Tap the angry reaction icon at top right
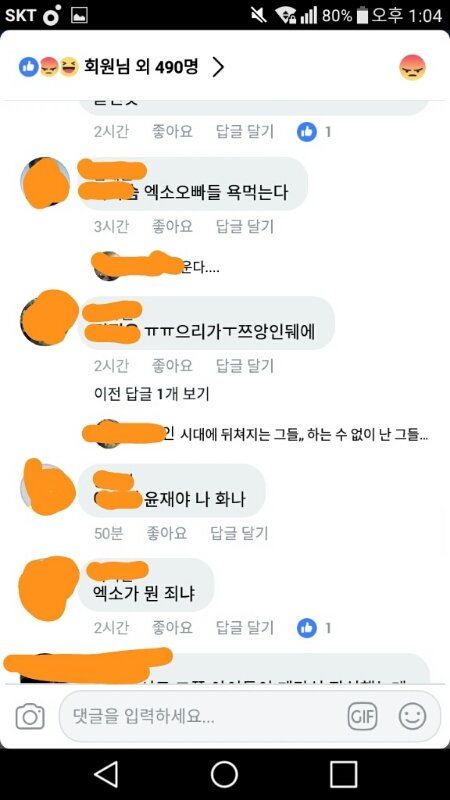This screenshot has height=800, width=450. pos(412,67)
